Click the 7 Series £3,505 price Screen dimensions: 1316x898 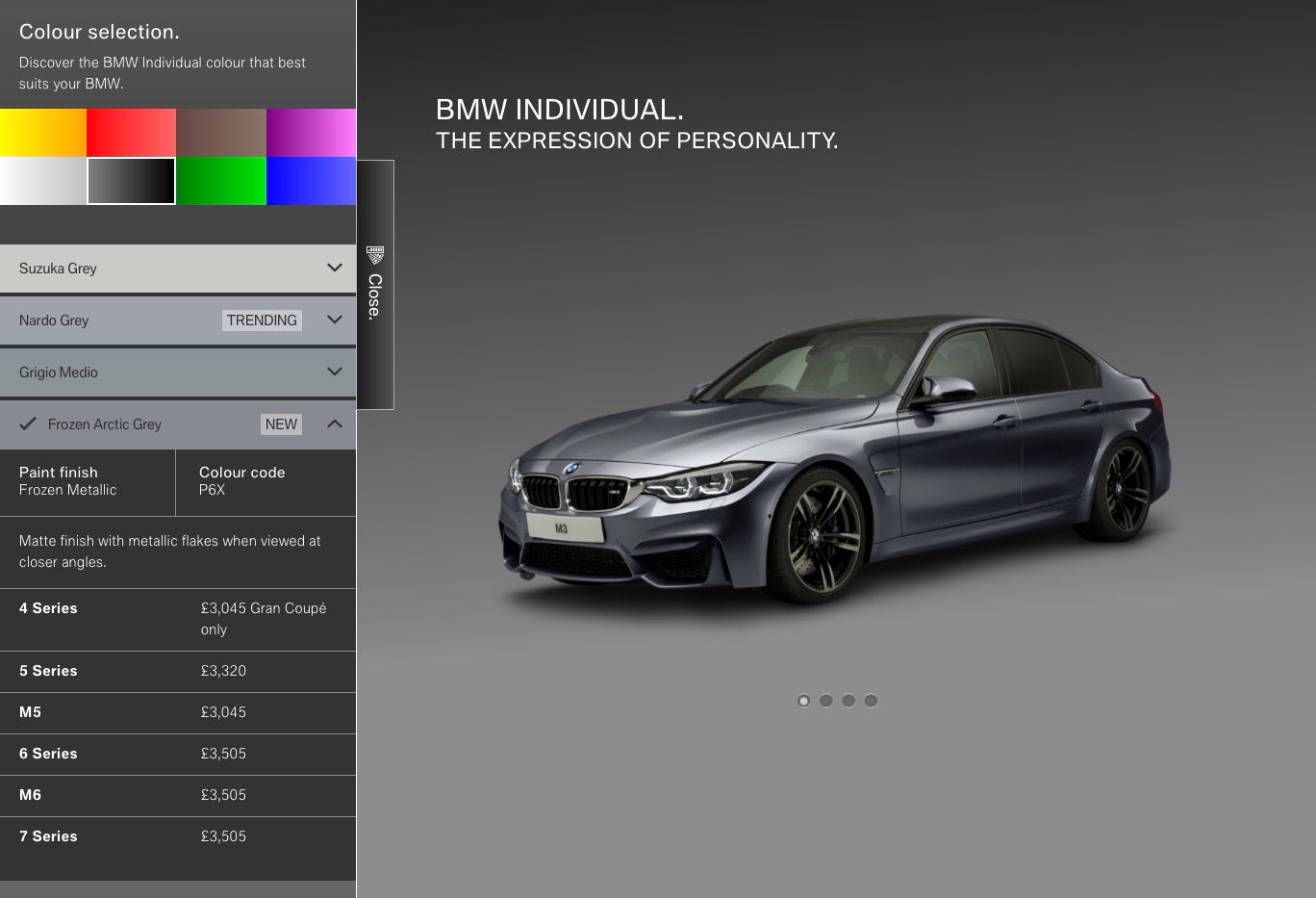(223, 836)
